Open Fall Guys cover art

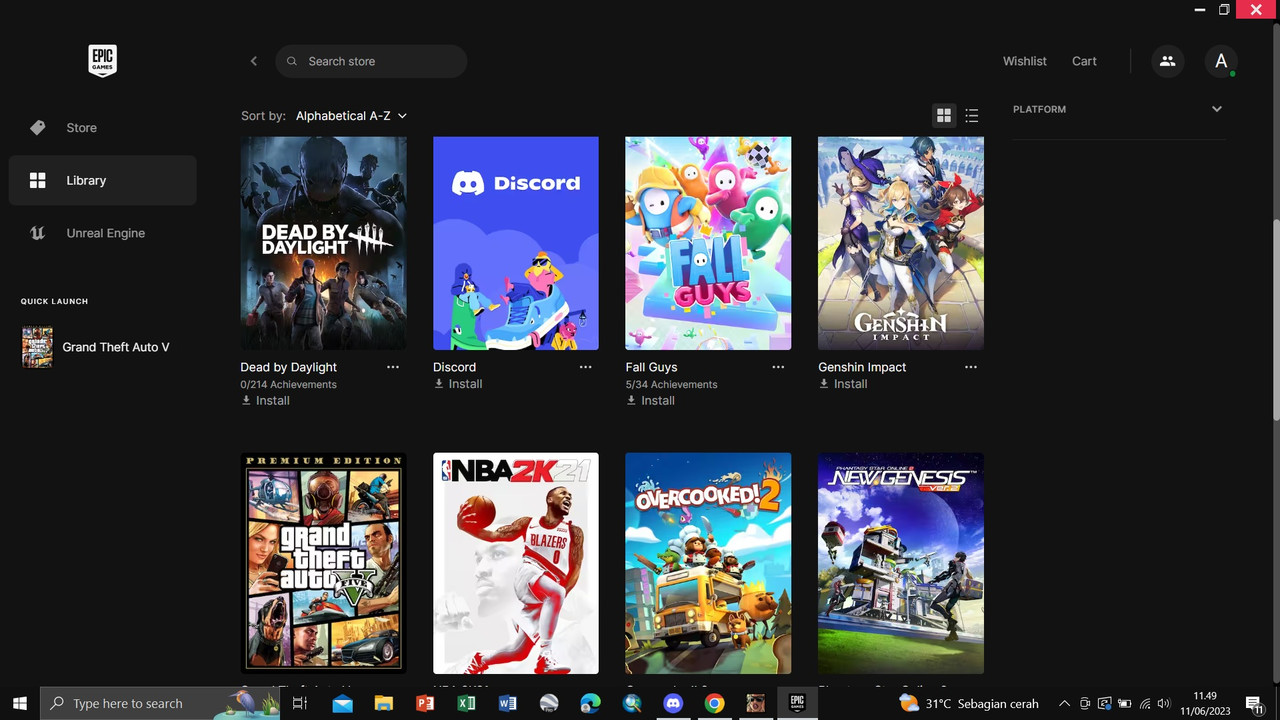pyautogui.click(x=708, y=243)
